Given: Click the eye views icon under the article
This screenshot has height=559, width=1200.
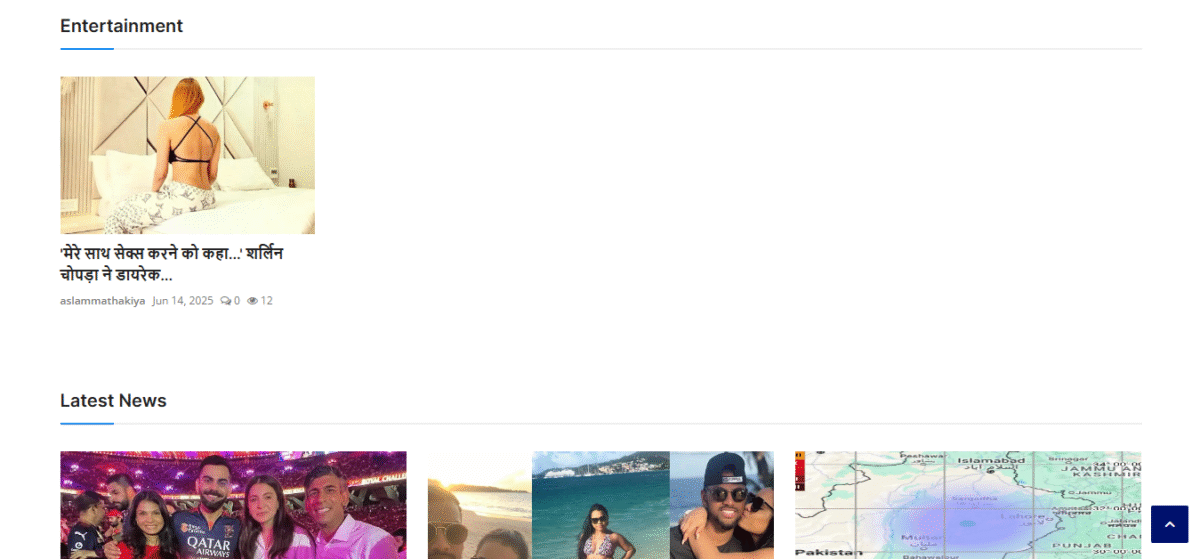Looking at the screenshot, I should (253, 301).
